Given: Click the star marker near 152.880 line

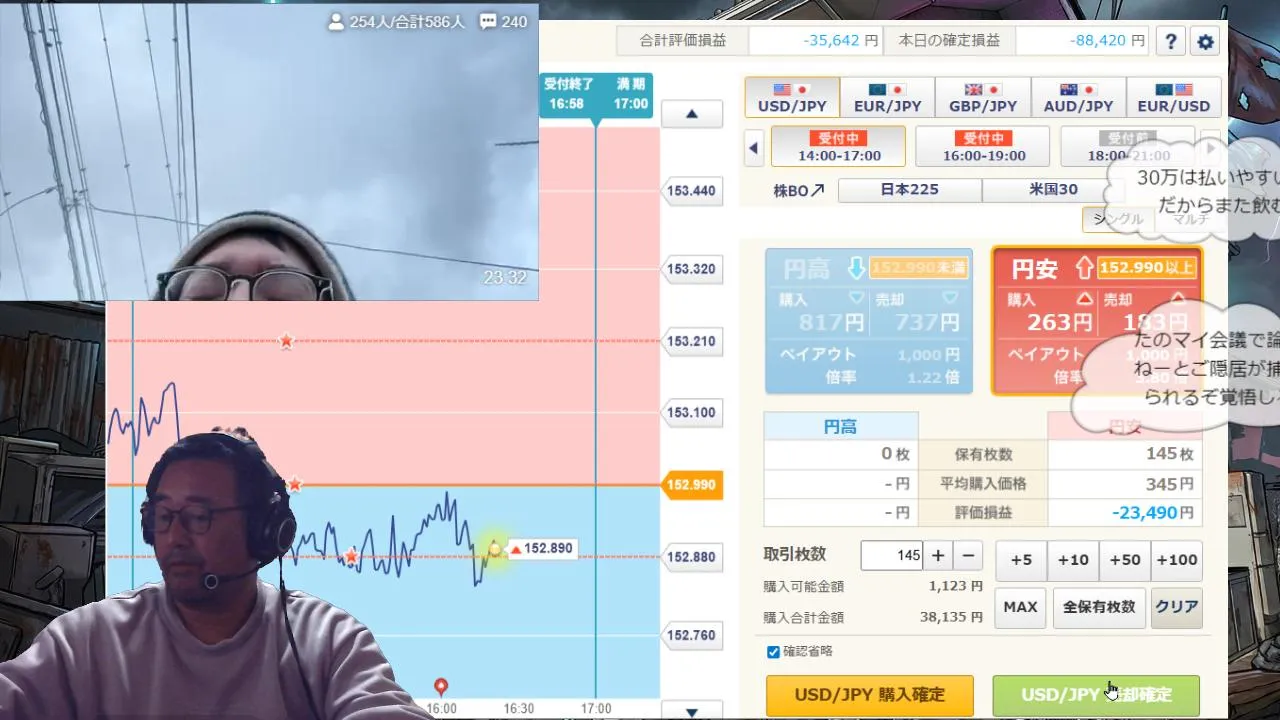Looking at the screenshot, I should click(x=351, y=556).
